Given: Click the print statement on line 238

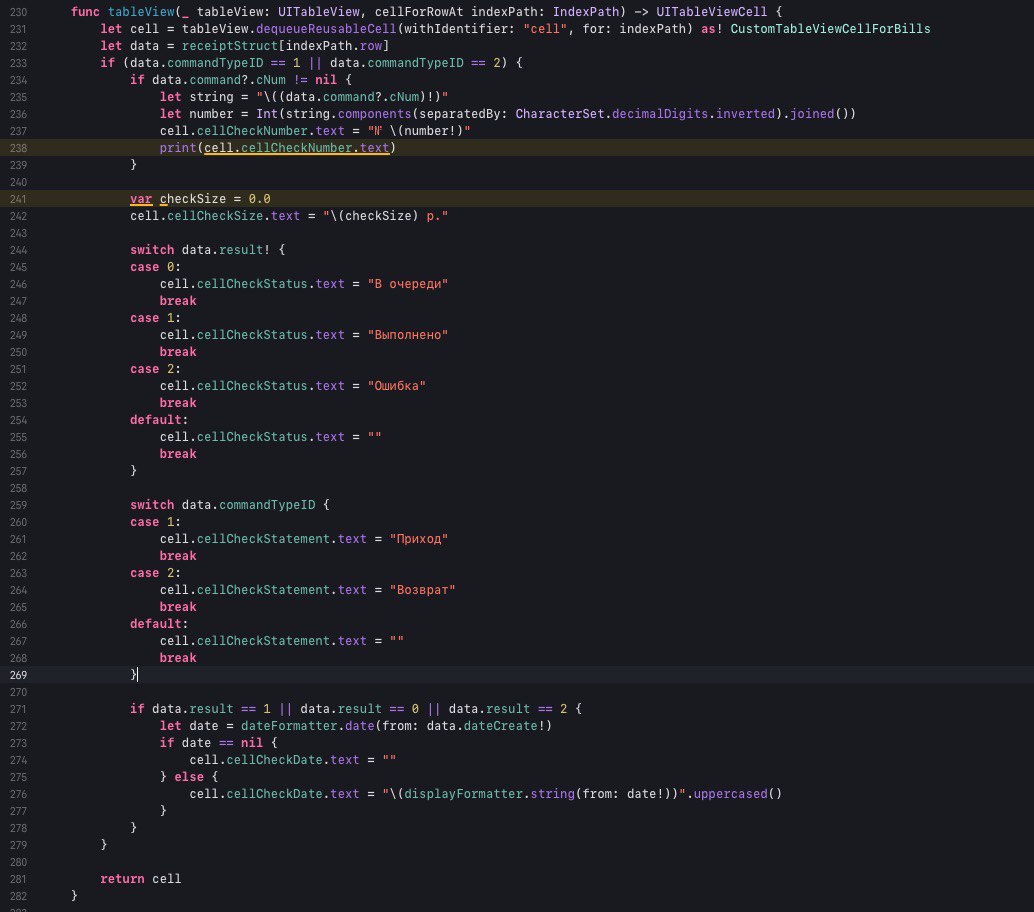Looking at the screenshot, I should pos(278,148).
